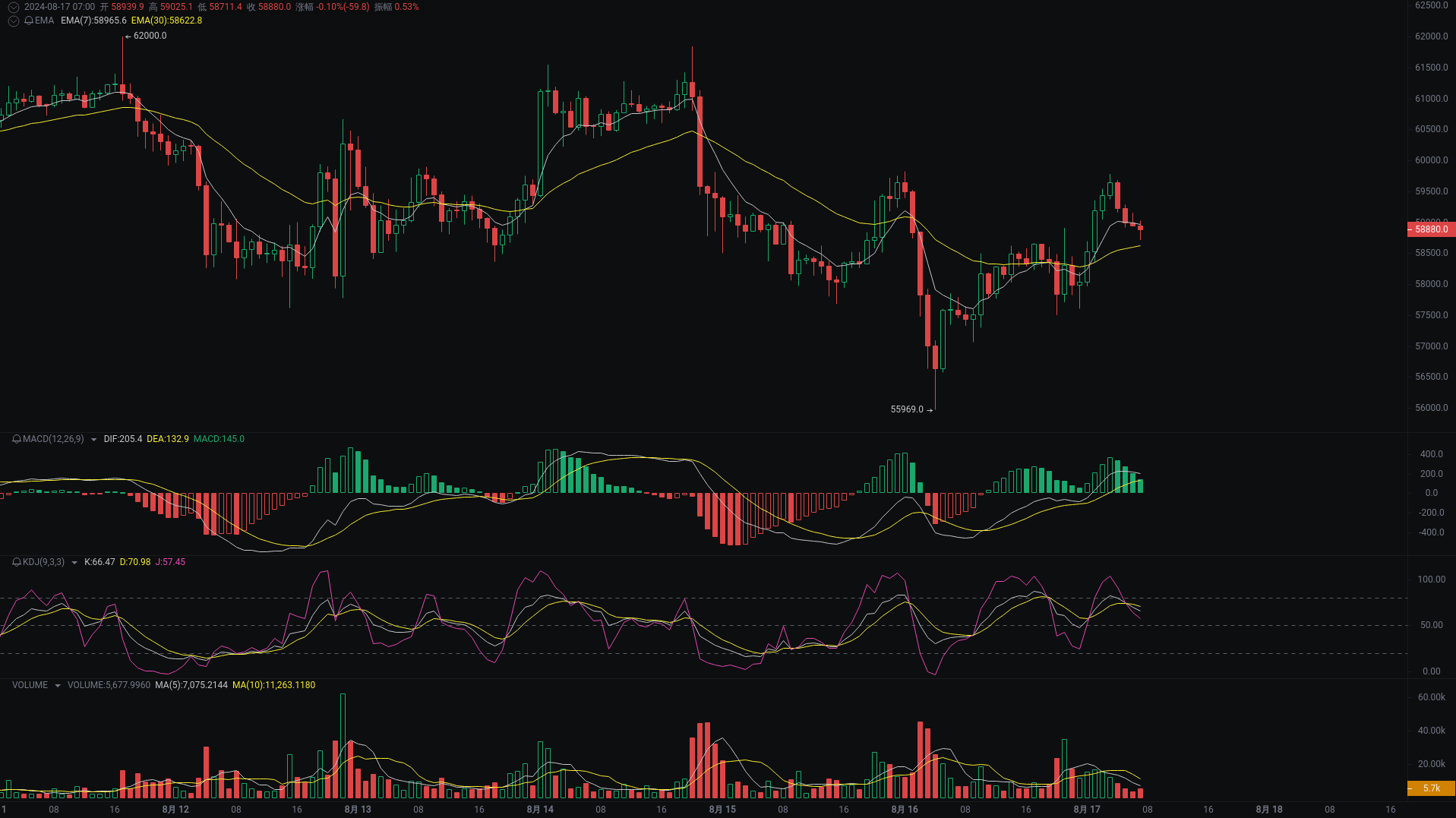Click the alarm bell icon beside MACD(12,26,9)
Image resolution: width=1456 pixels, height=818 pixels.
click(x=17, y=438)
